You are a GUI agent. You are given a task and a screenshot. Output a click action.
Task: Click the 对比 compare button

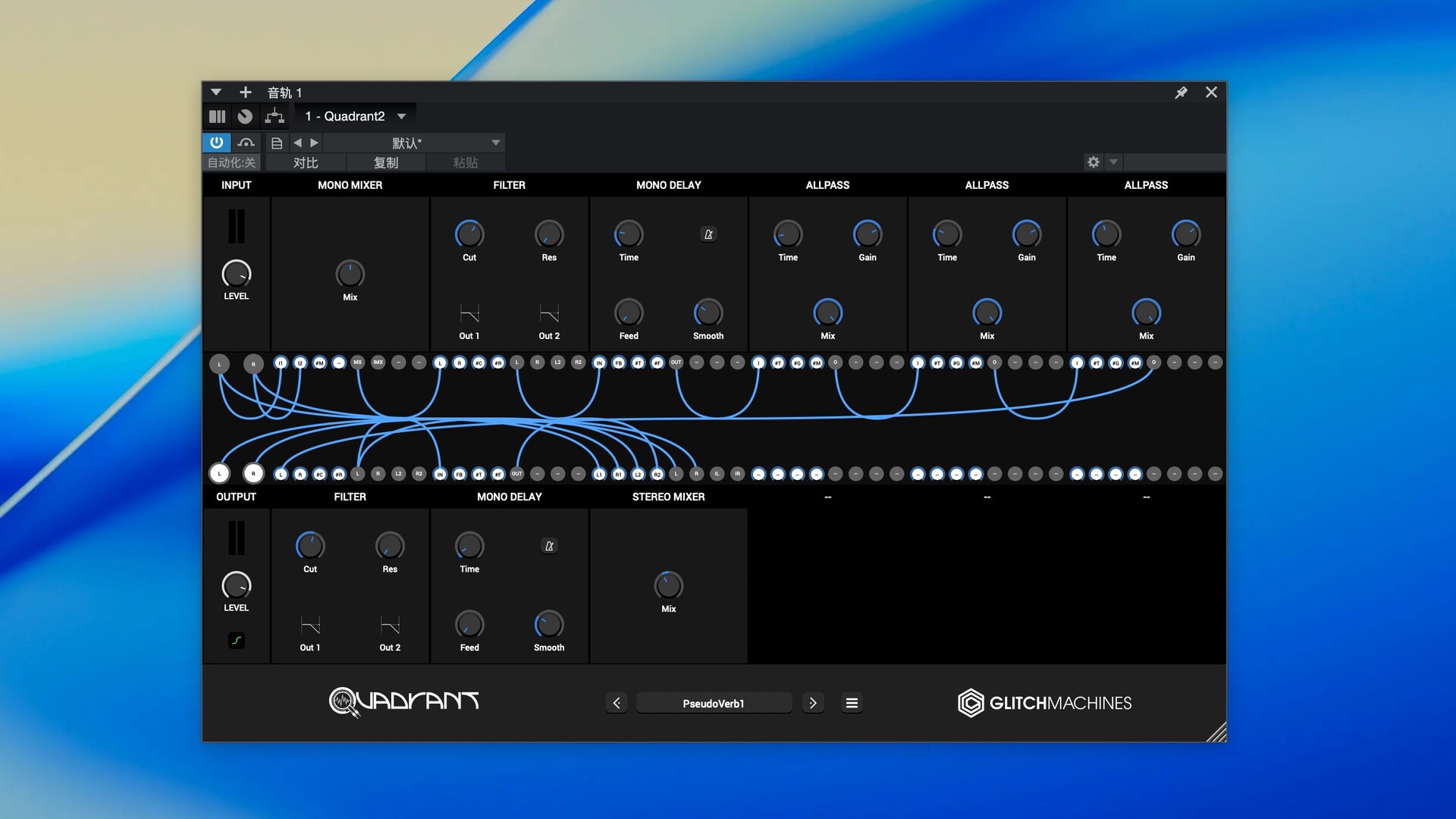point(306,162)
